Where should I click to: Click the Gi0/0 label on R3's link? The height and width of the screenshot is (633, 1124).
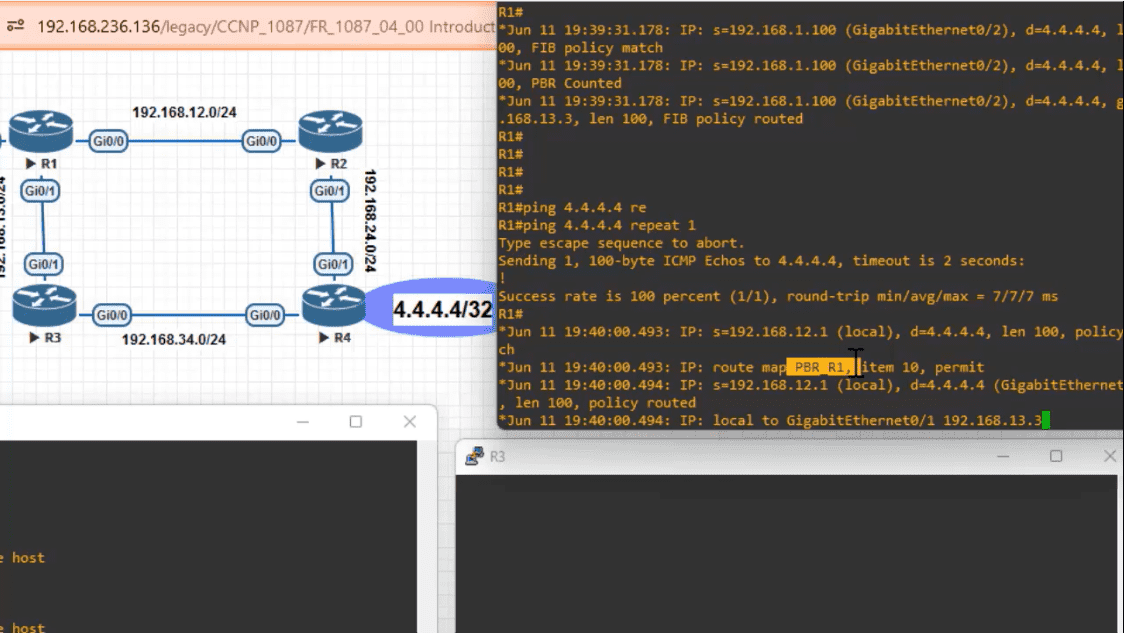pos(112,314)
